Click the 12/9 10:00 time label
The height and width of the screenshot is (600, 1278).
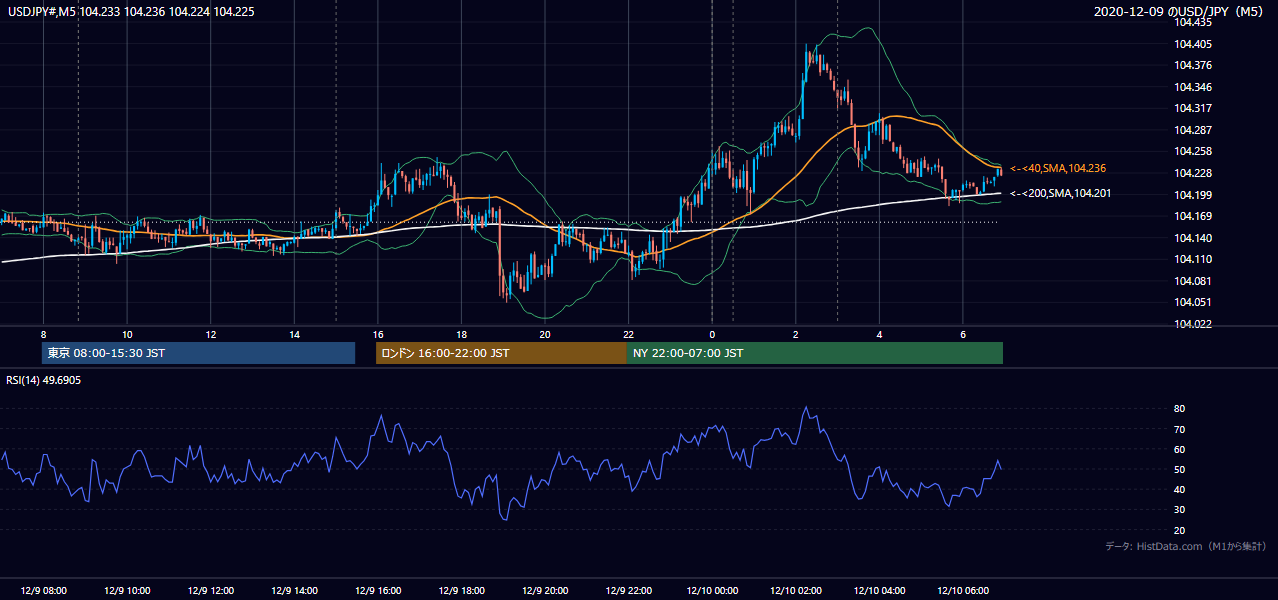click(x=127, y=590)
